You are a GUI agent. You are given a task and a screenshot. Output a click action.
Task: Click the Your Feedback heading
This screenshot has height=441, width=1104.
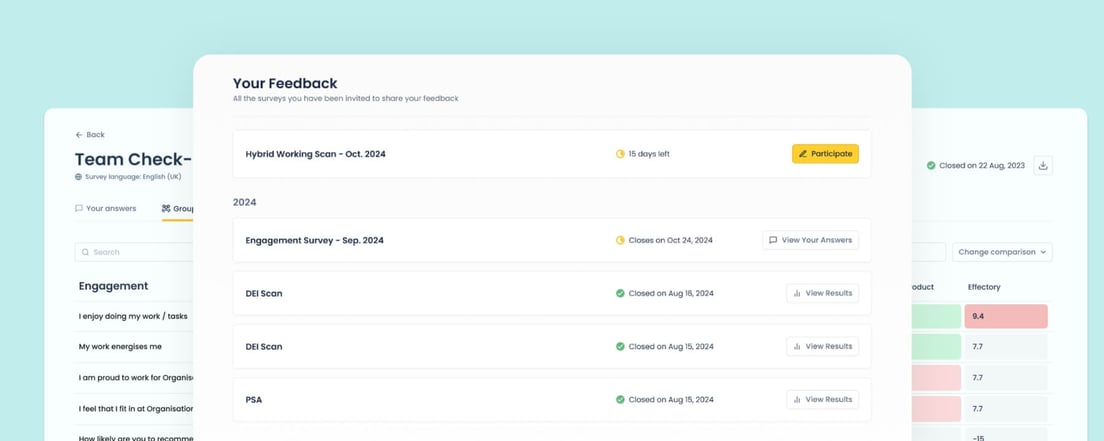pyautogui.click(x=285, y=83)
